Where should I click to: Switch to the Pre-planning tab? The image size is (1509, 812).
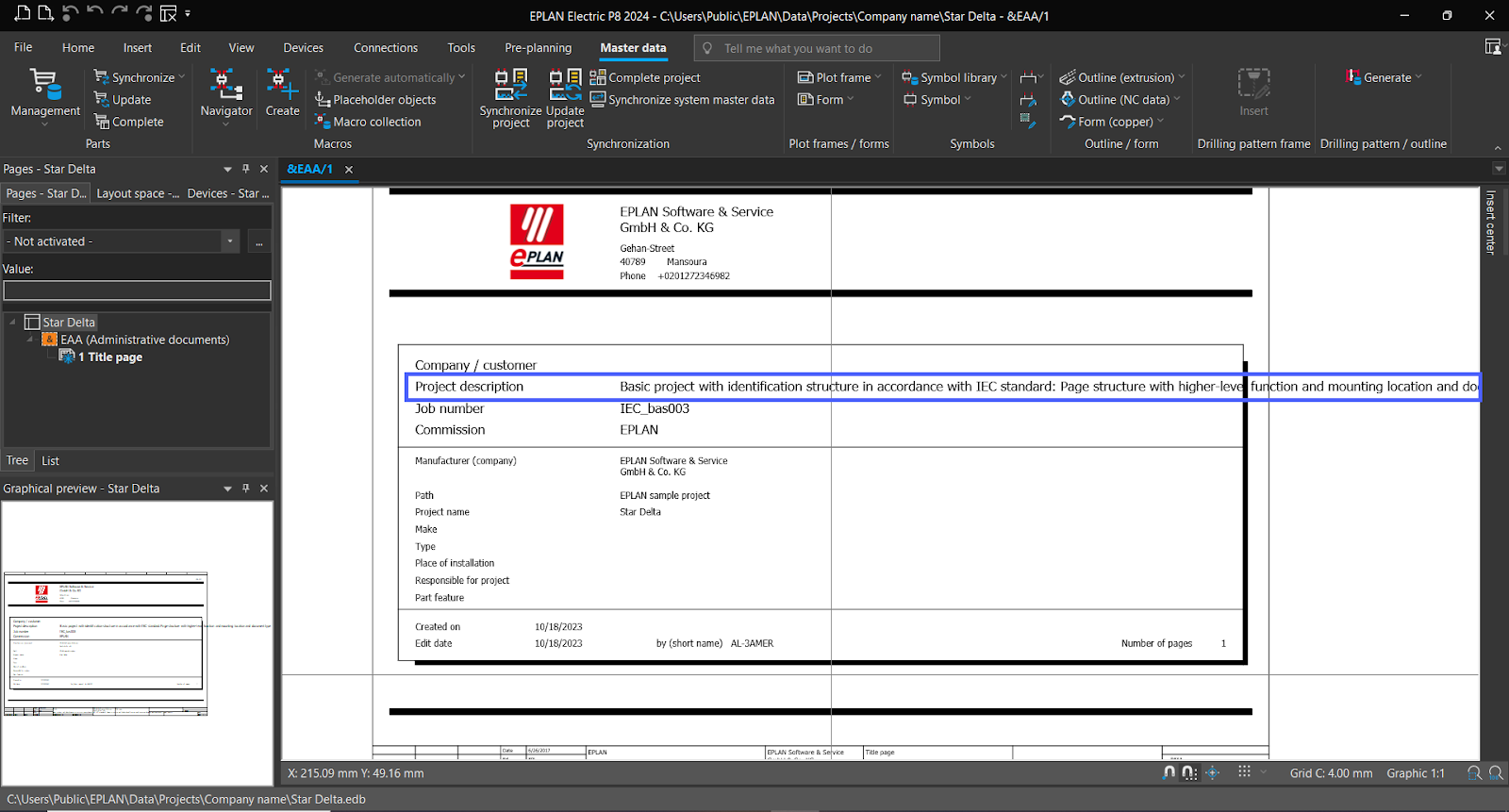click(x=539, y=47)
